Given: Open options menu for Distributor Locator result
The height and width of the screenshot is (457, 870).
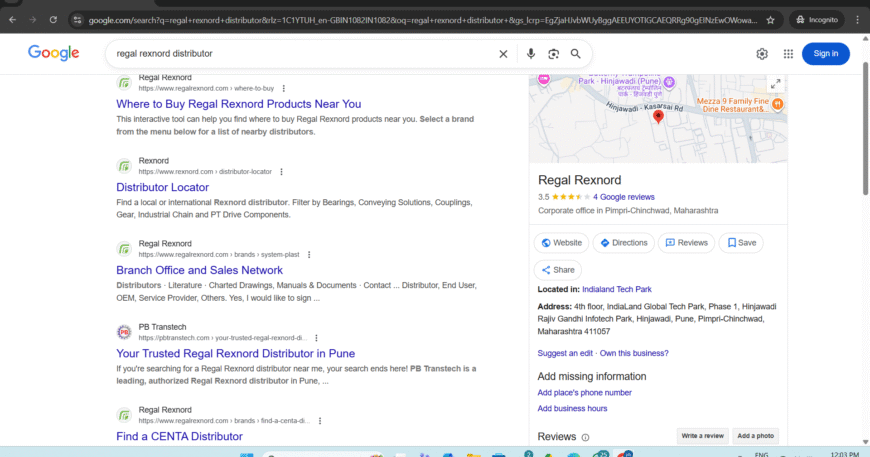Looking at the screenshot, I should point(279,171).
